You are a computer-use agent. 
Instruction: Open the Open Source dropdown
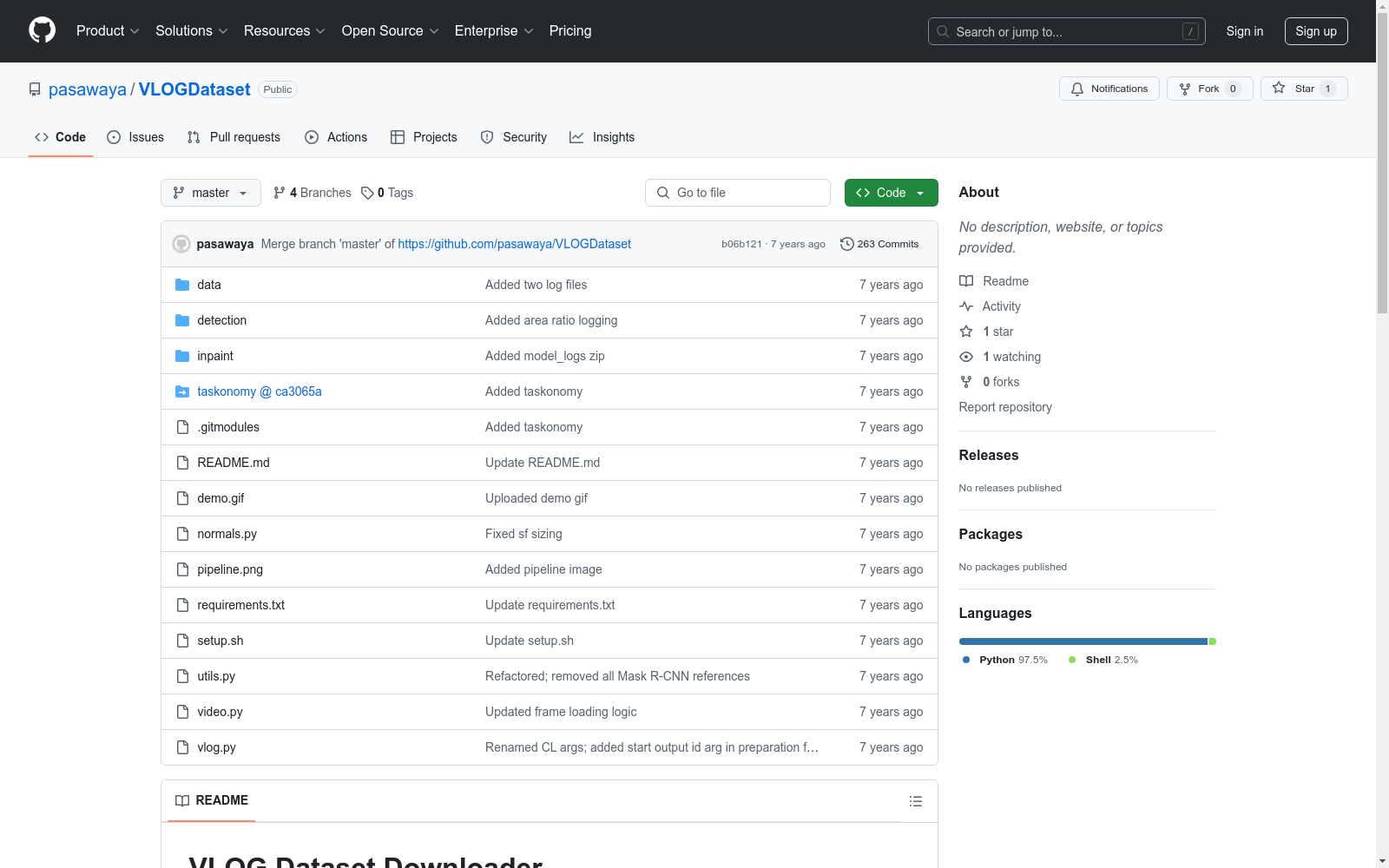pos(391,31)
